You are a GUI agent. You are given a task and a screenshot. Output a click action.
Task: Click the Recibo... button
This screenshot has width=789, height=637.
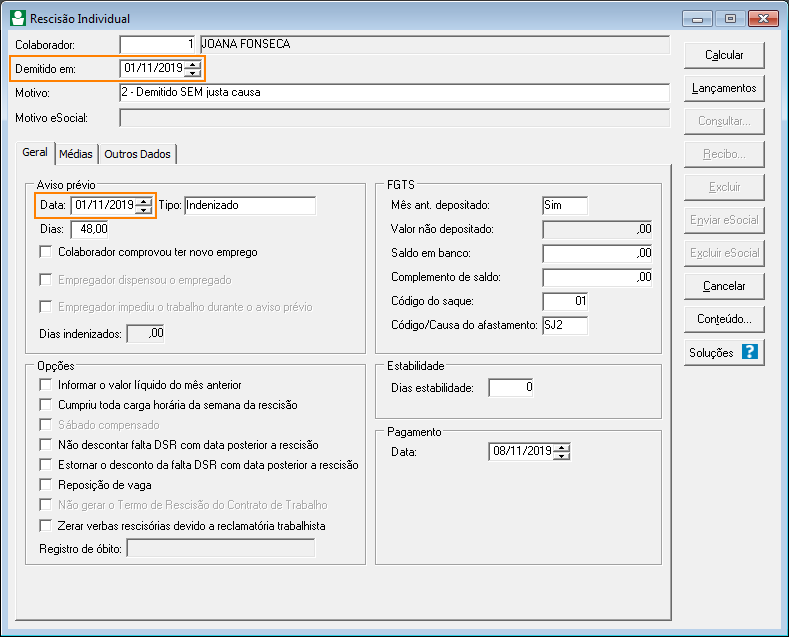[x=724, y=154]
